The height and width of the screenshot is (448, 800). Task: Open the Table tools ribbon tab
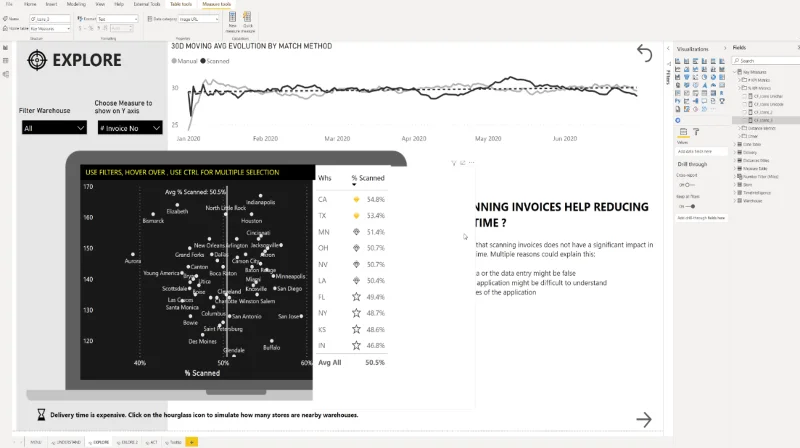point(181,4)
